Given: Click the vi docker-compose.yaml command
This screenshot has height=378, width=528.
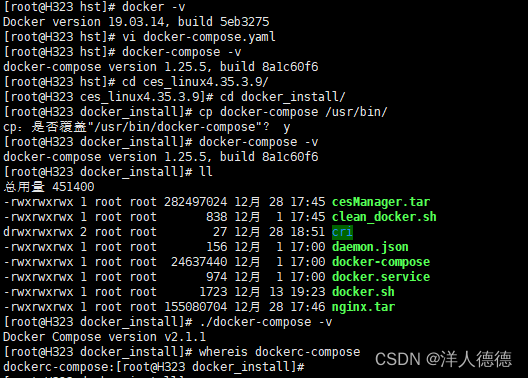Looking at the screenshot, I should point(199,37).
